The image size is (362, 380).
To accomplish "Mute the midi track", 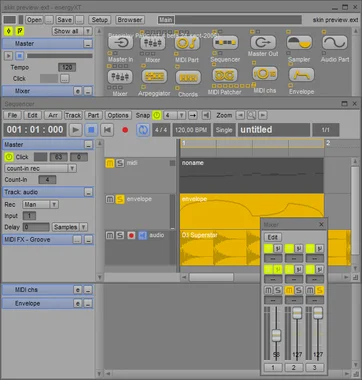I will [x=110, y=163].
